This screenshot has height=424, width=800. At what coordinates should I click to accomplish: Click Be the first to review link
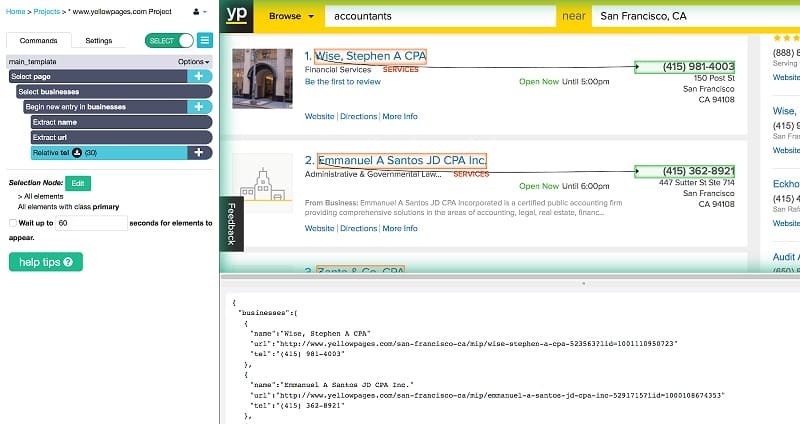[x=342, y=82]
